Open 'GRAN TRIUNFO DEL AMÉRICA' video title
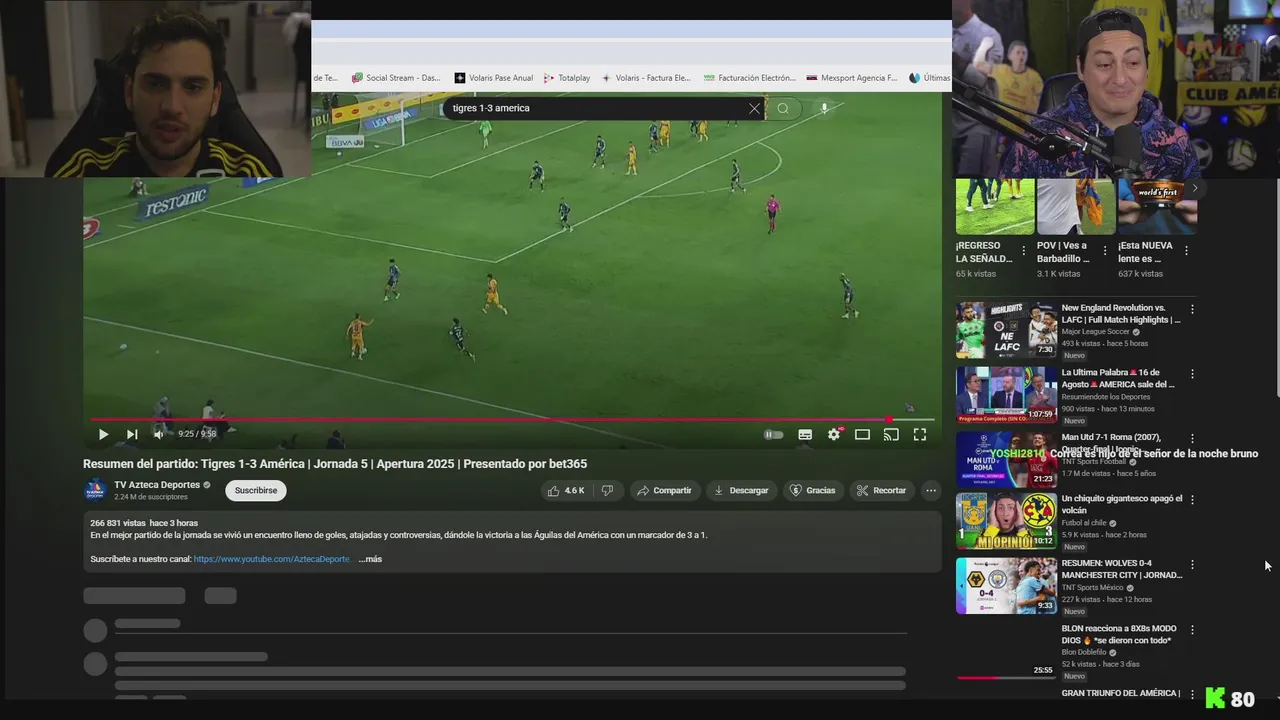The image size is (1280, 720). pyautogui.click(x=1121, y=693)
